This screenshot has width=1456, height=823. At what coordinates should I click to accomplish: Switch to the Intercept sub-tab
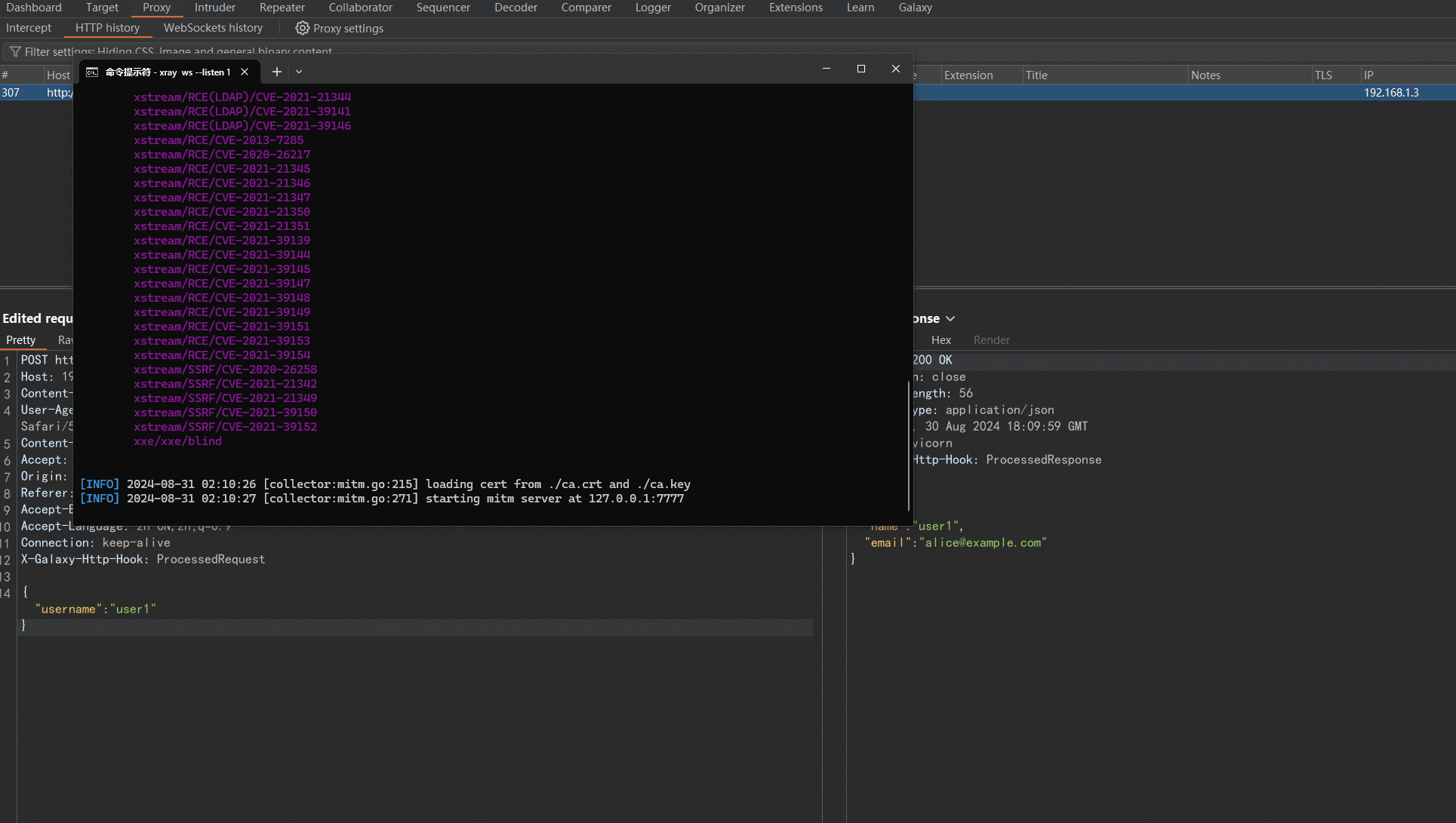29,28
